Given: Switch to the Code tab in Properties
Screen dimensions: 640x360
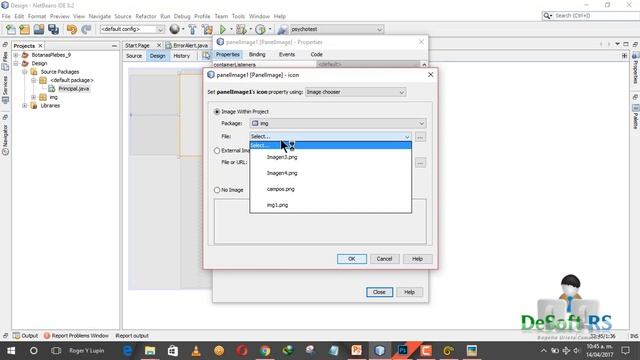Looking at the screenshot, I should coord(316,54).
